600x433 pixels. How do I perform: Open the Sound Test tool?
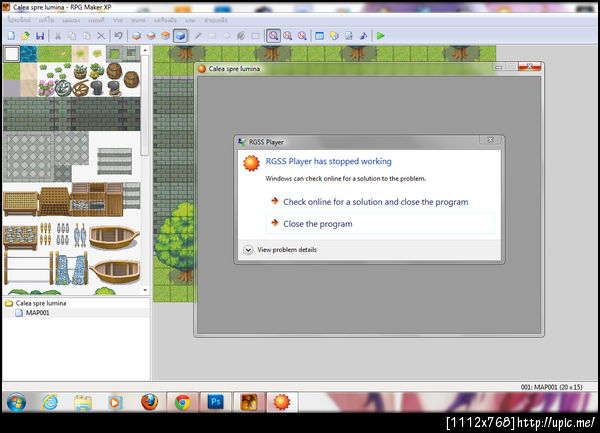pyautogui.click(x=363, y=36)
